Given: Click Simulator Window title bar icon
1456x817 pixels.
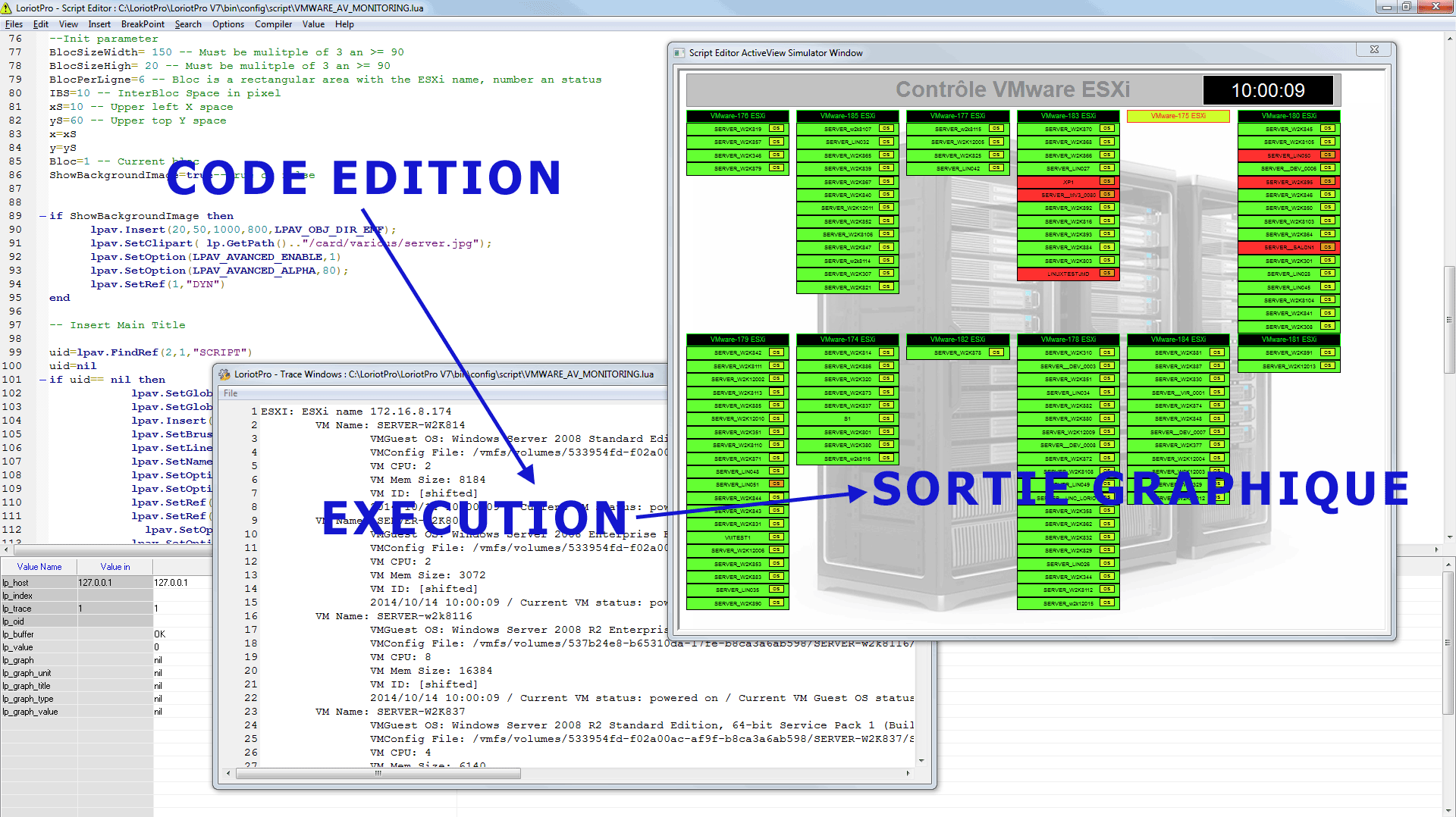Looking at the screenshot, I should [x=679, y=53].
